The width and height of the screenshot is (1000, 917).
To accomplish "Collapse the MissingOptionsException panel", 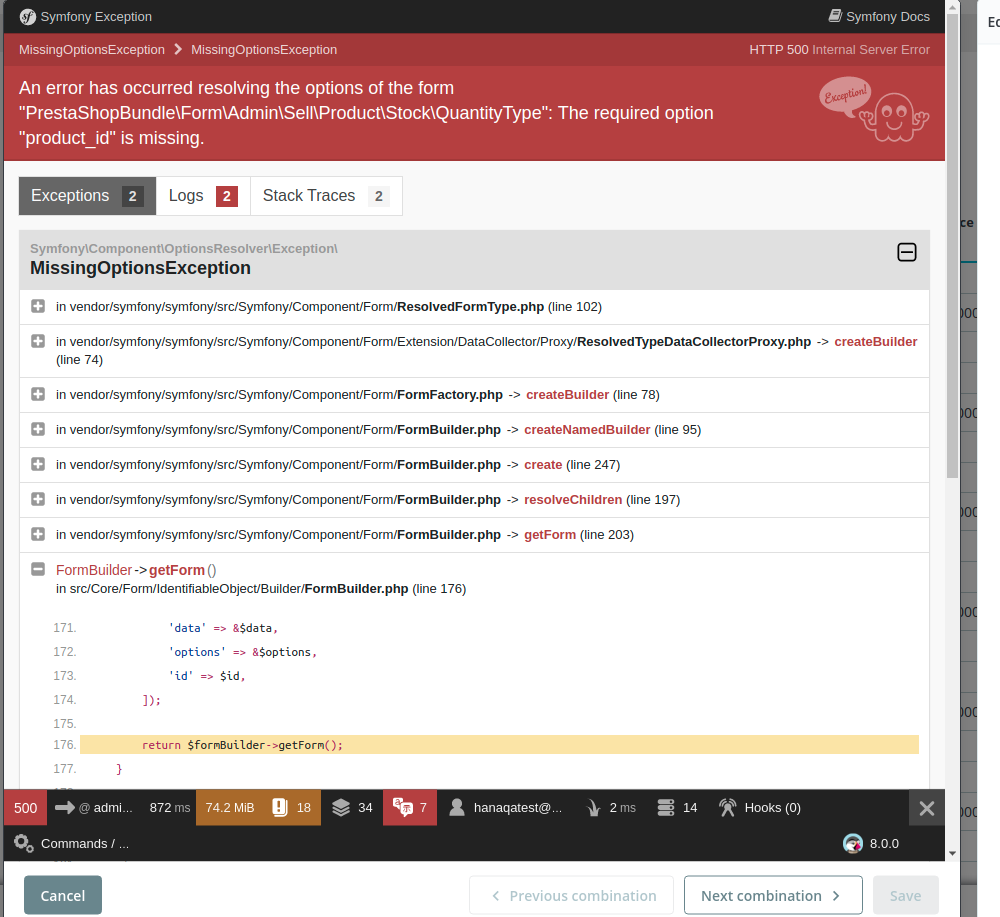I will [x=907, y=253].
